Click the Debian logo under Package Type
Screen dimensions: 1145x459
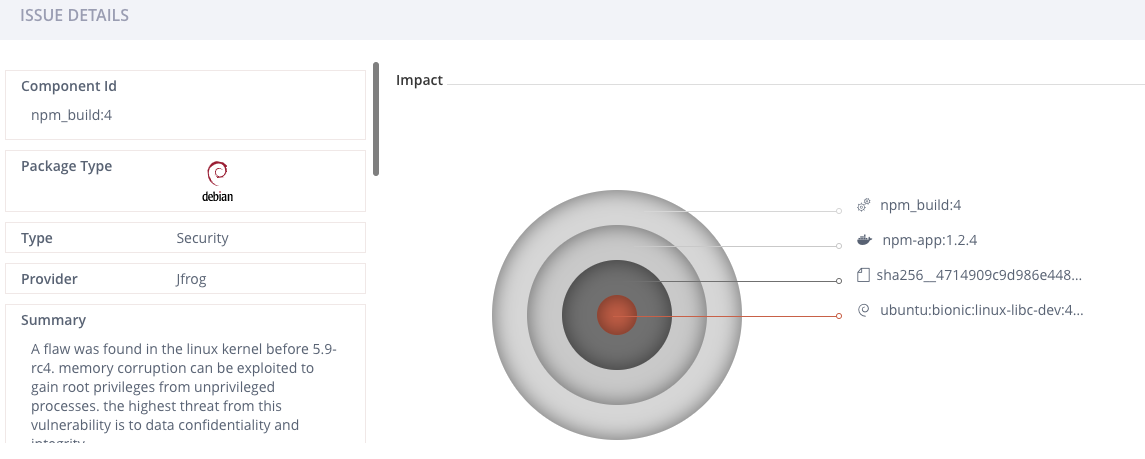pos(217,181)
